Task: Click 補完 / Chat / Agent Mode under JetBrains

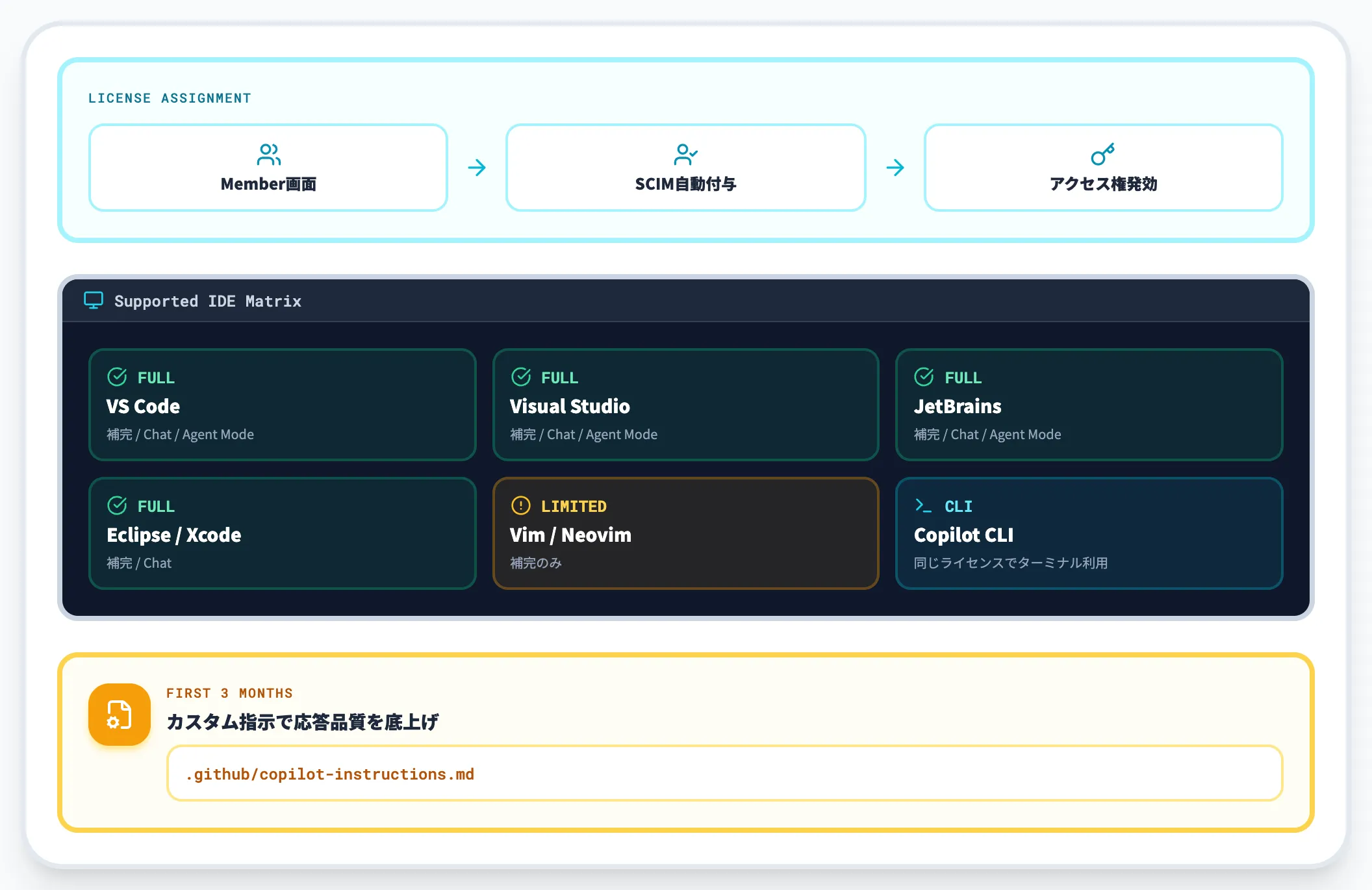Action: pyautogui.click(x=987, y=435)
